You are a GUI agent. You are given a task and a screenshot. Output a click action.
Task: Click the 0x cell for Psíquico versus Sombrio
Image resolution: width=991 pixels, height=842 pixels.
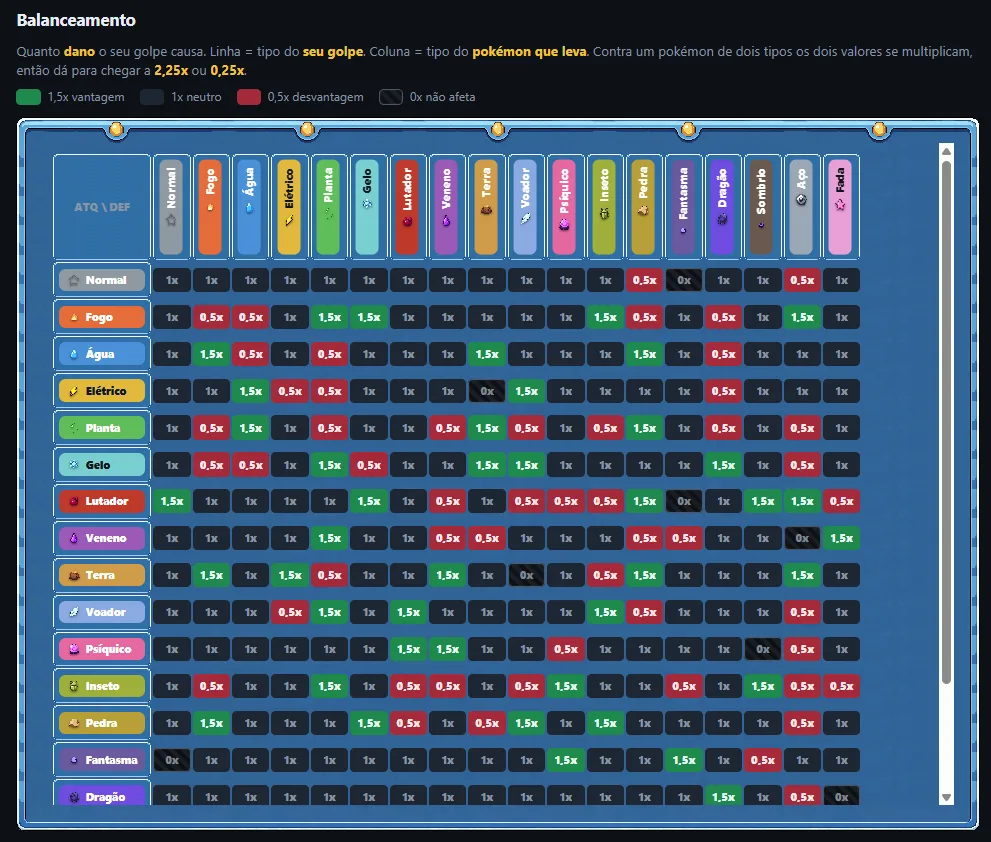pos(763,649)
